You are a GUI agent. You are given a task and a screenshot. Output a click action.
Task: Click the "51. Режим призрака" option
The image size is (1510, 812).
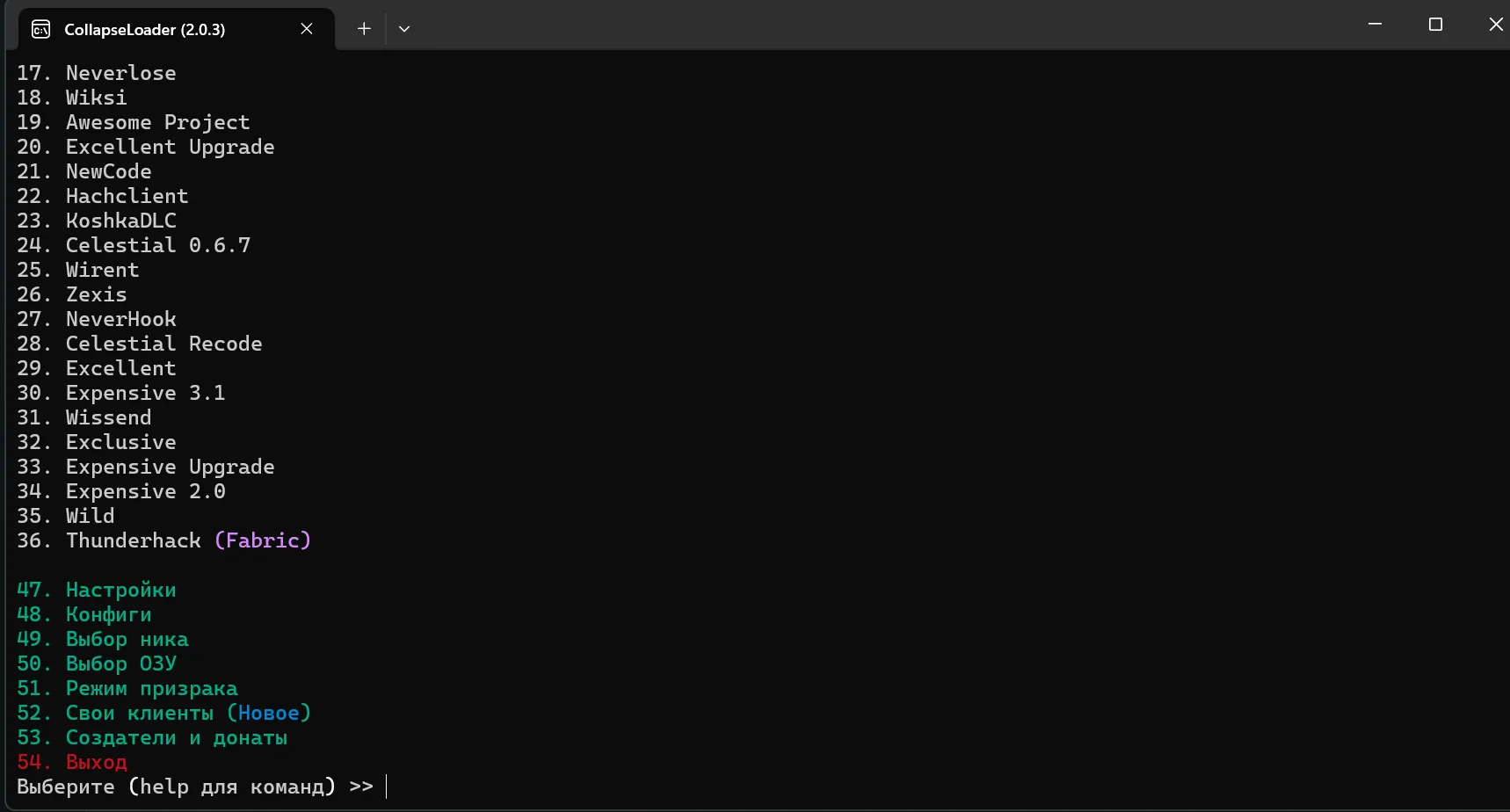click(x=127, y=688)
